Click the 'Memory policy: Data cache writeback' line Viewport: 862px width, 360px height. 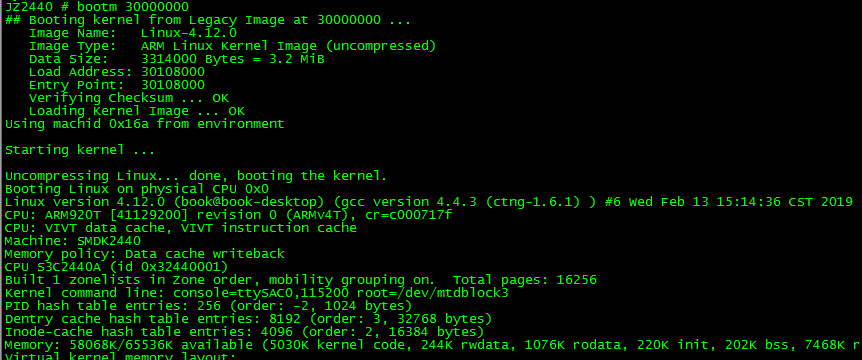(x=145, y=254)
